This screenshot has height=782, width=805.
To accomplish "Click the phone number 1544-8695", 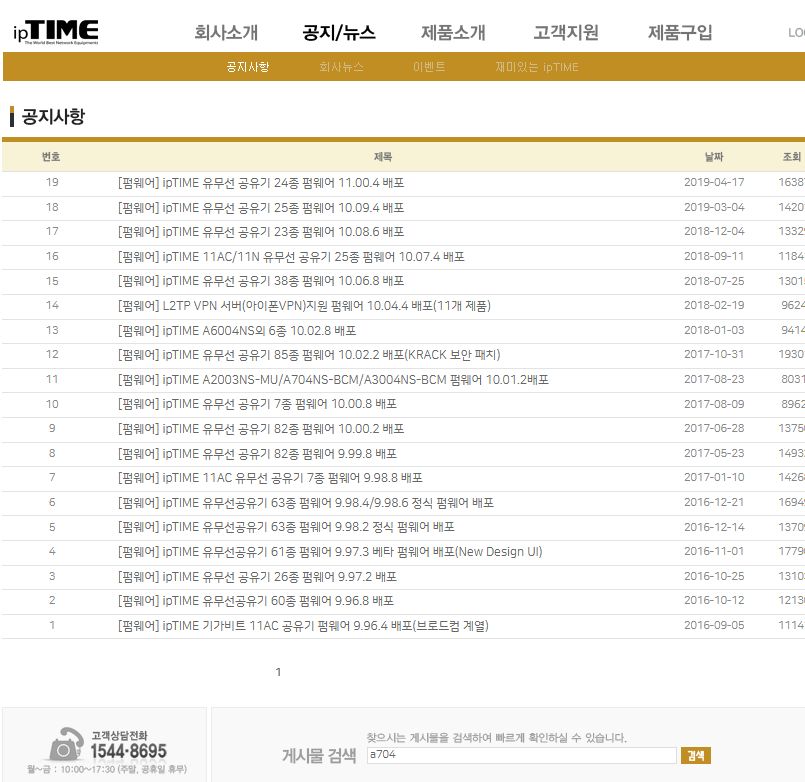I will (128, 751).
